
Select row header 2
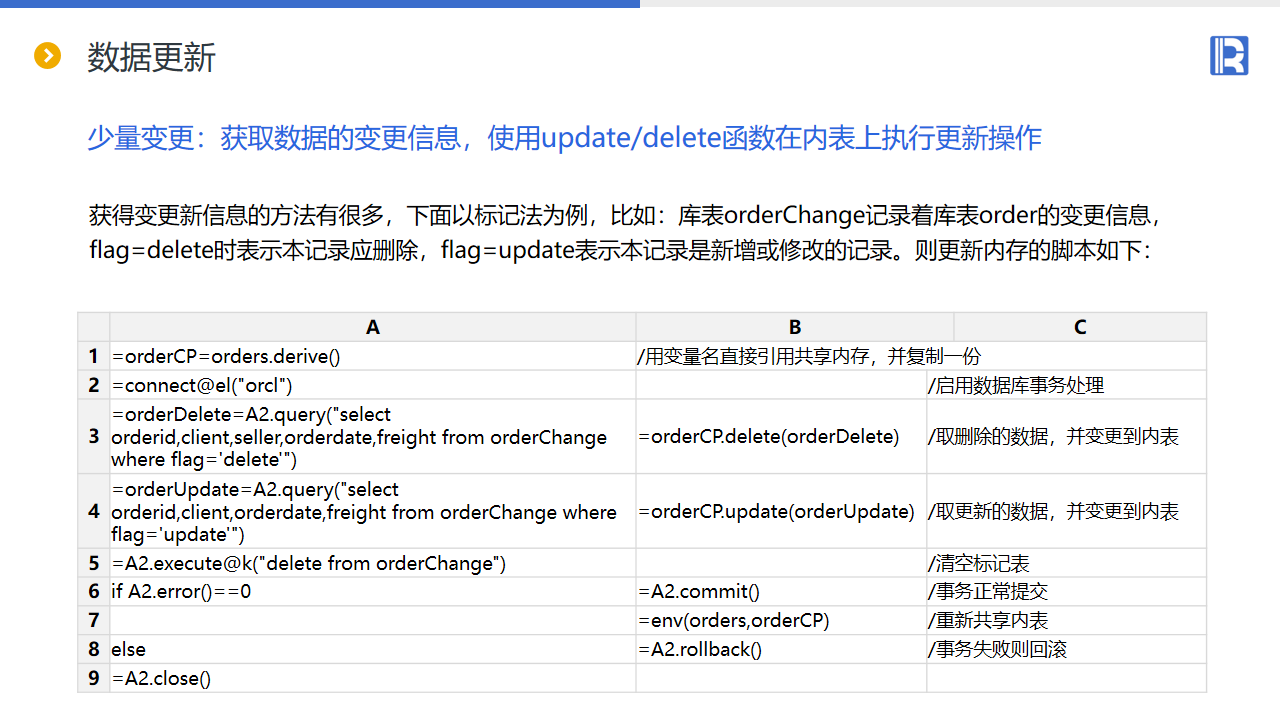[x=94, y=385]
